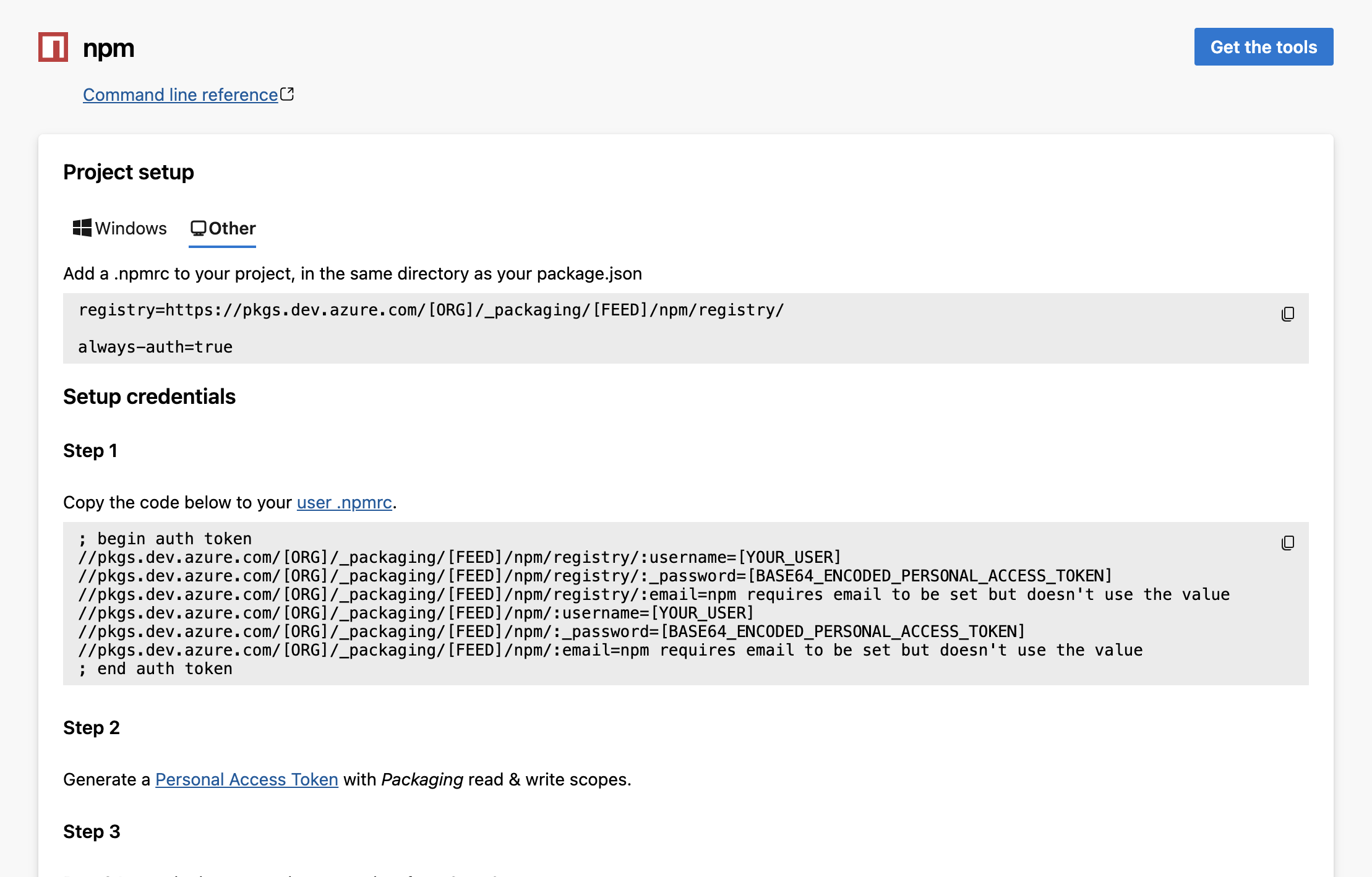Click the Windows logo icon
The height and width of the screenshot is (877, 1372).
(82, 228)
